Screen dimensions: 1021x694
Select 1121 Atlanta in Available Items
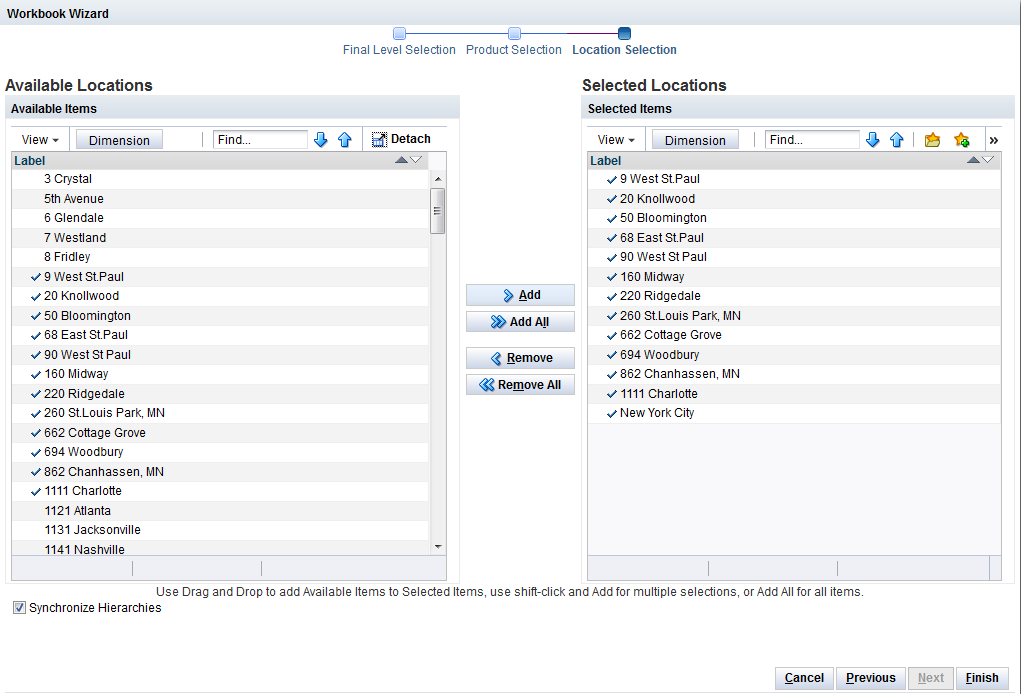tap(220, 511)
